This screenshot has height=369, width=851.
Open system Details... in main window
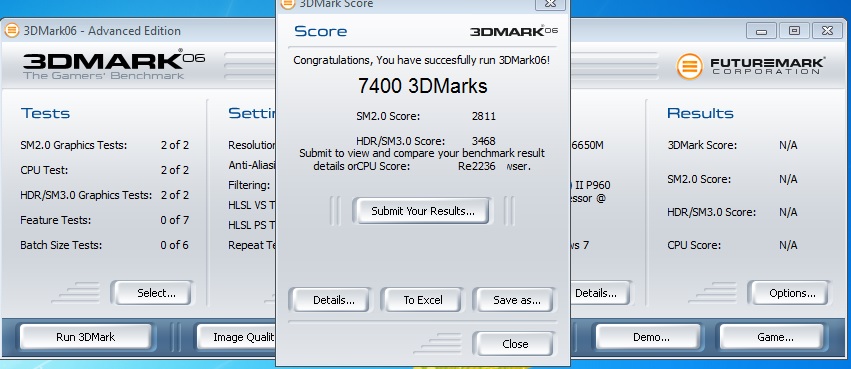coord(600,293)
